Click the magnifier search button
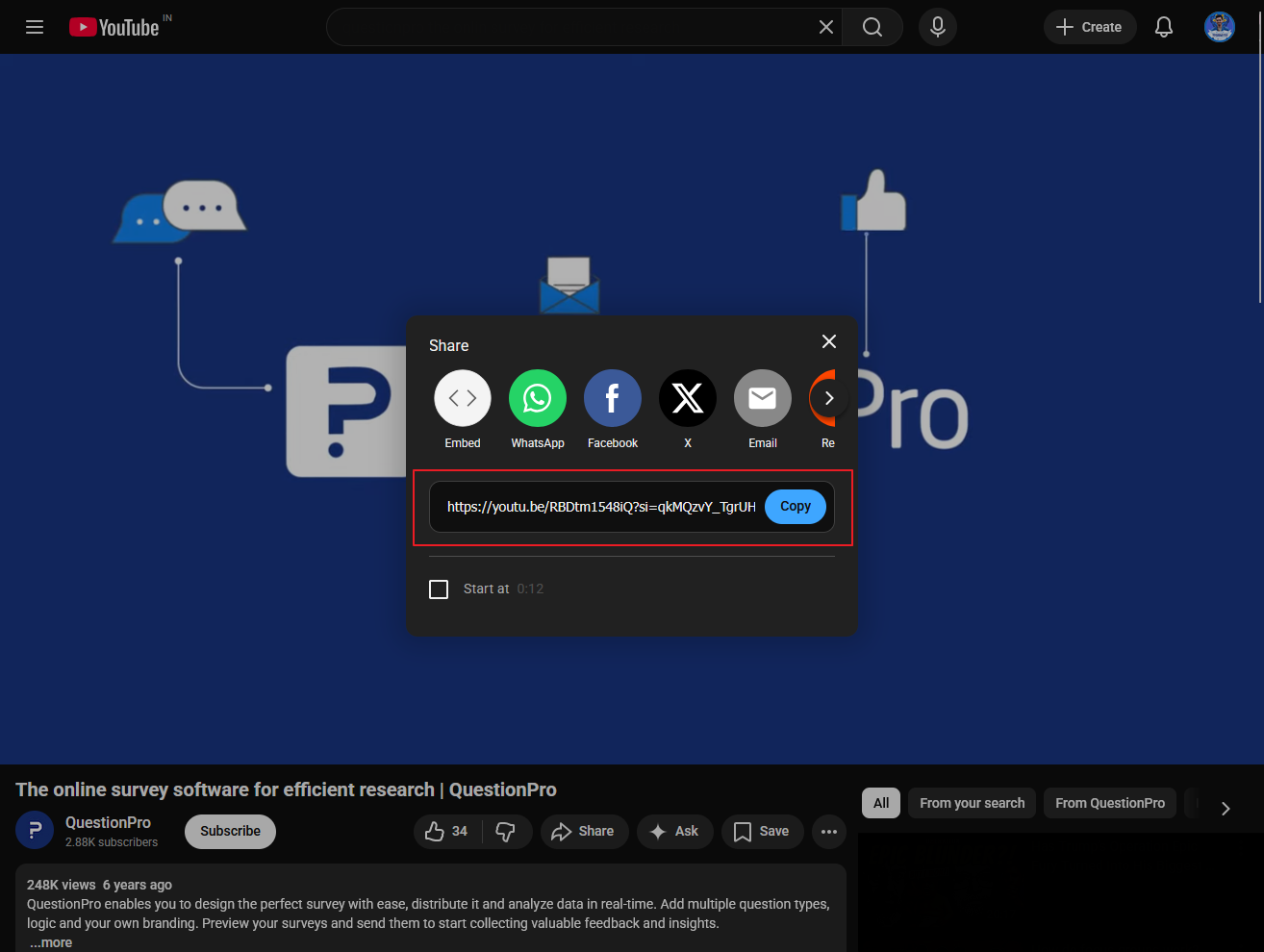1264x952 pixels. point(872,27)
